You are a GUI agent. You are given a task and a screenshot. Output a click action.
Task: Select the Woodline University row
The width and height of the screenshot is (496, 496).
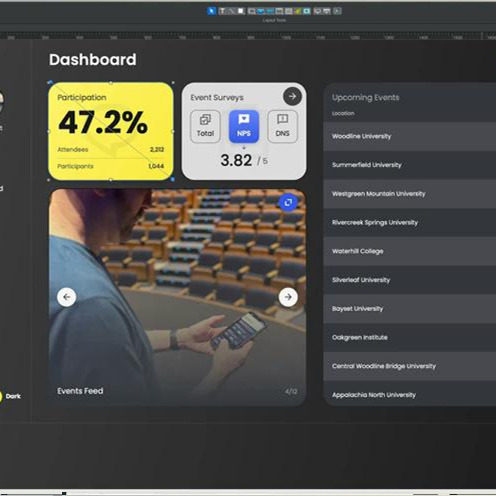(410, 136)
